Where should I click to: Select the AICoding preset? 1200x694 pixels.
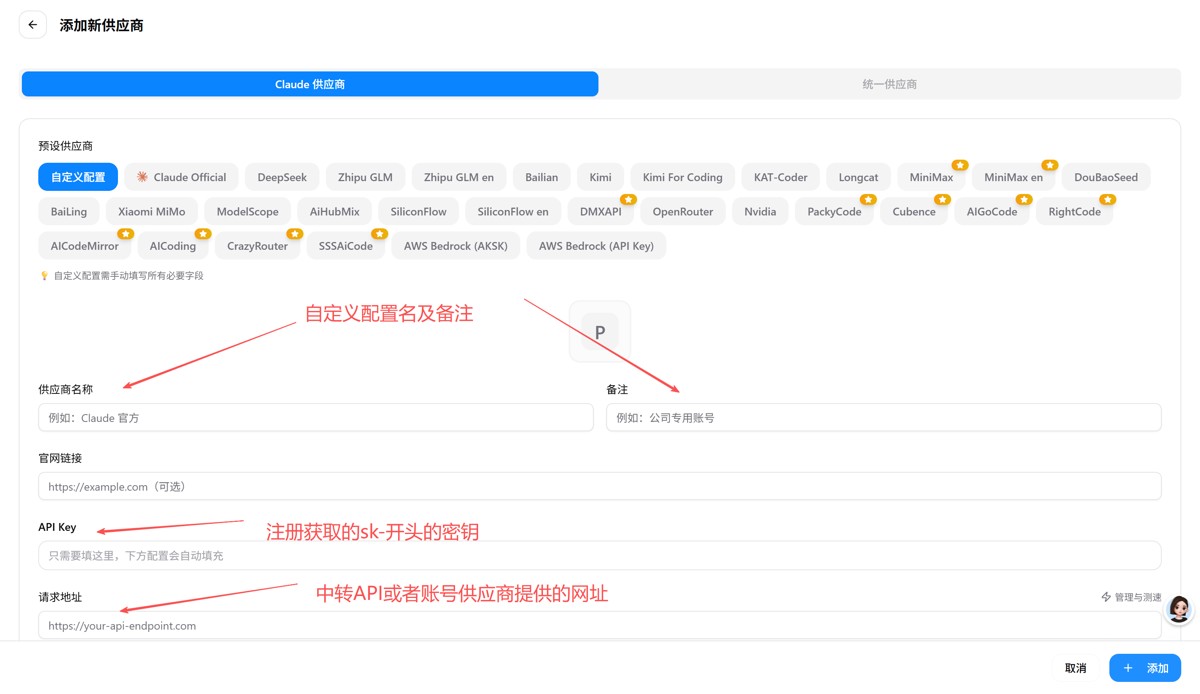click(x=173, y=246)
